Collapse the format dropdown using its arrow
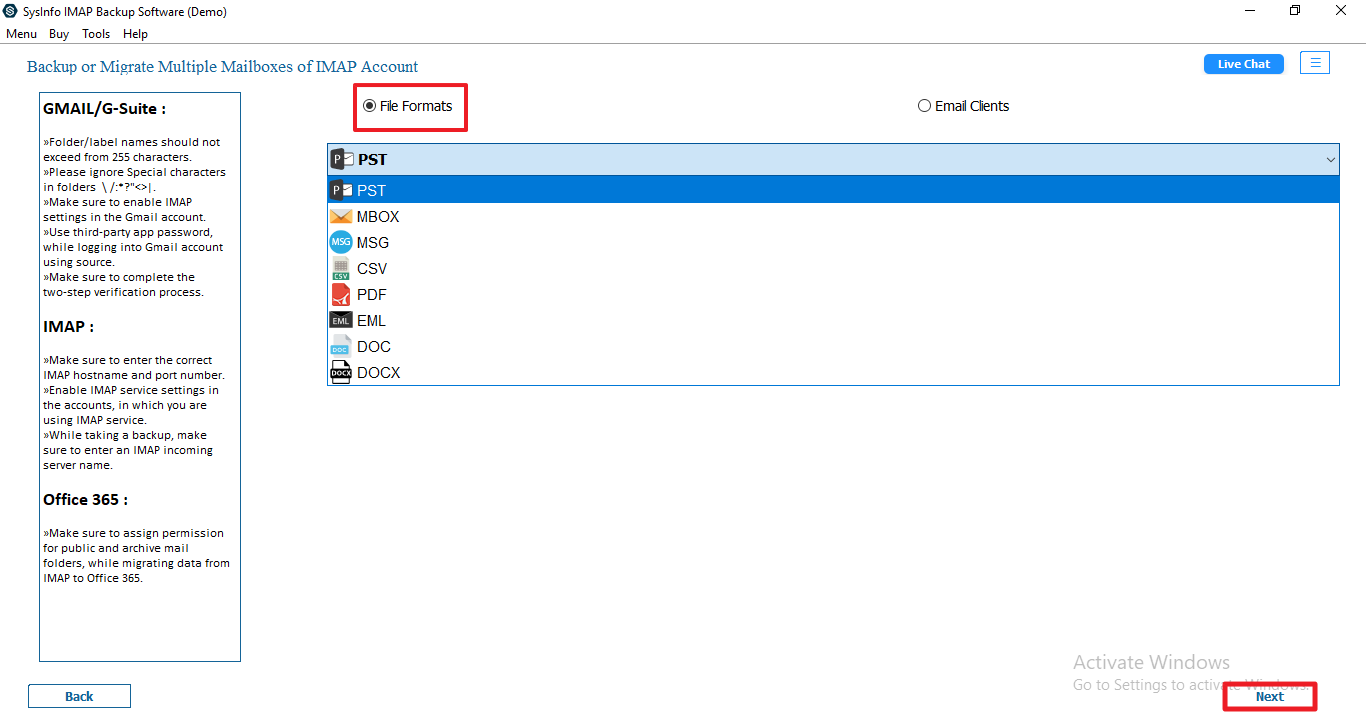 (x=1331, y=160)
